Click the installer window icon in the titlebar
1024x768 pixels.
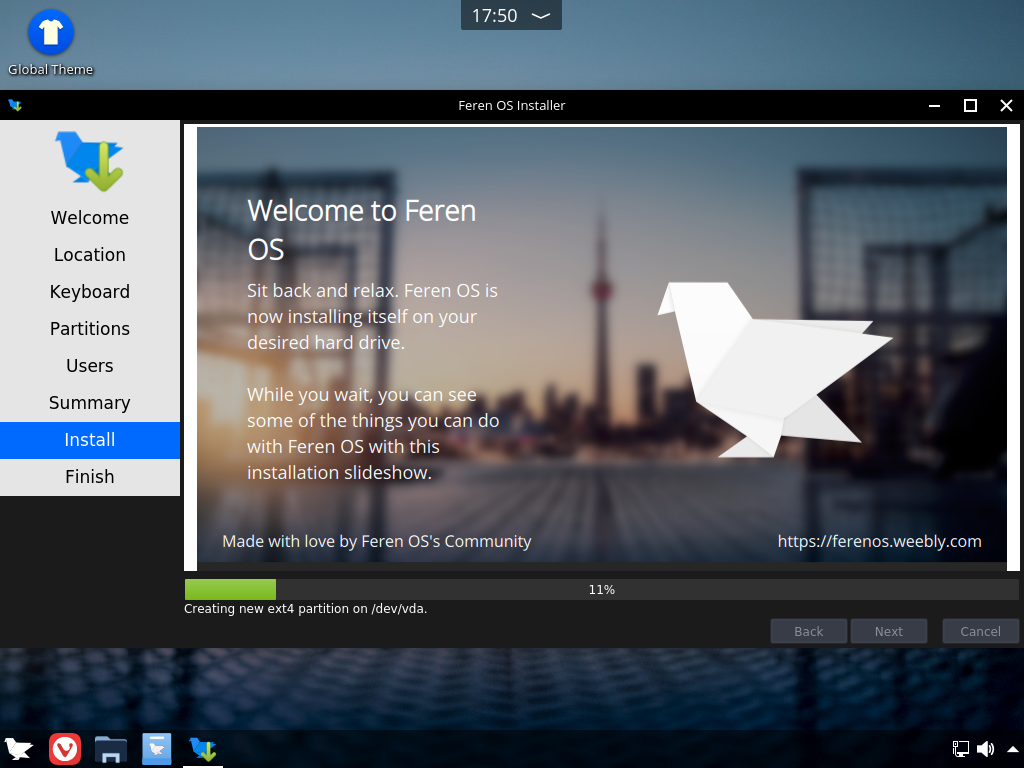pos(14,105)
